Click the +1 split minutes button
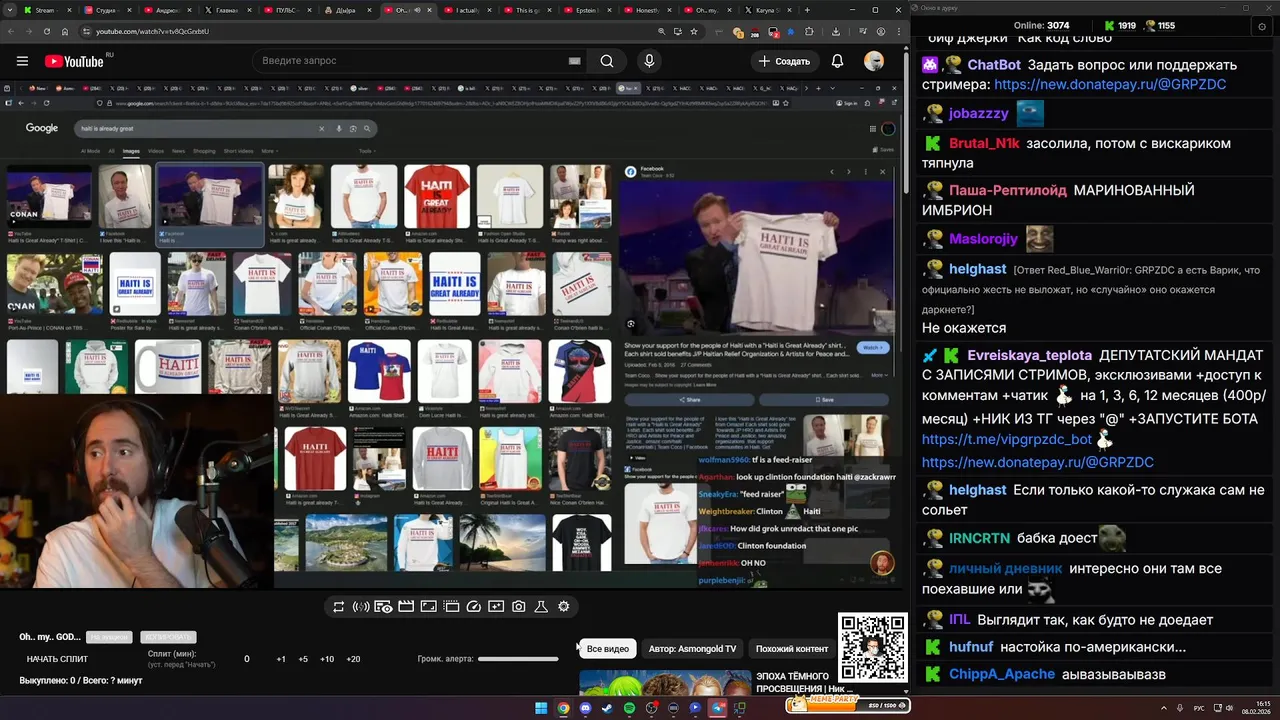The width and height of the screenshot is (1280, 720). tap(281, 659)
